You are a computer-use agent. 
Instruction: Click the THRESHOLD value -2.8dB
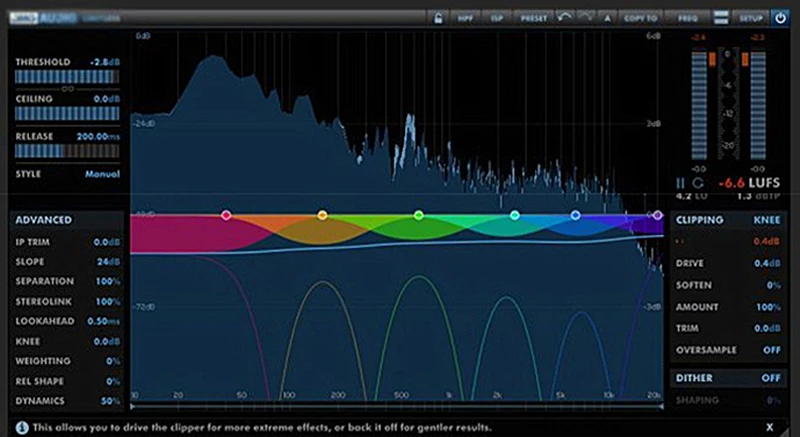click(x=105, y=62)
